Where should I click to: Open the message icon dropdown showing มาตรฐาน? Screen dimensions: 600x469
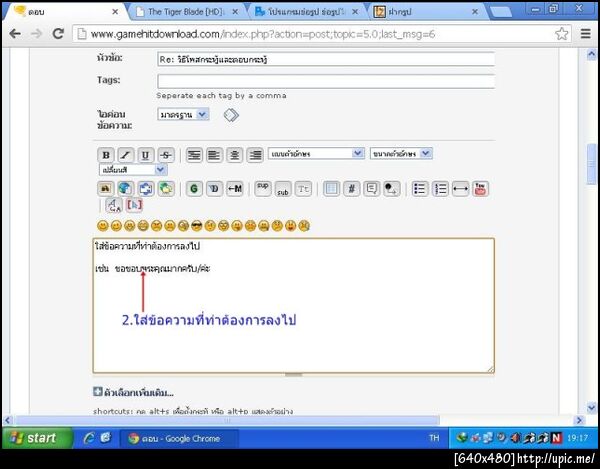183,114
